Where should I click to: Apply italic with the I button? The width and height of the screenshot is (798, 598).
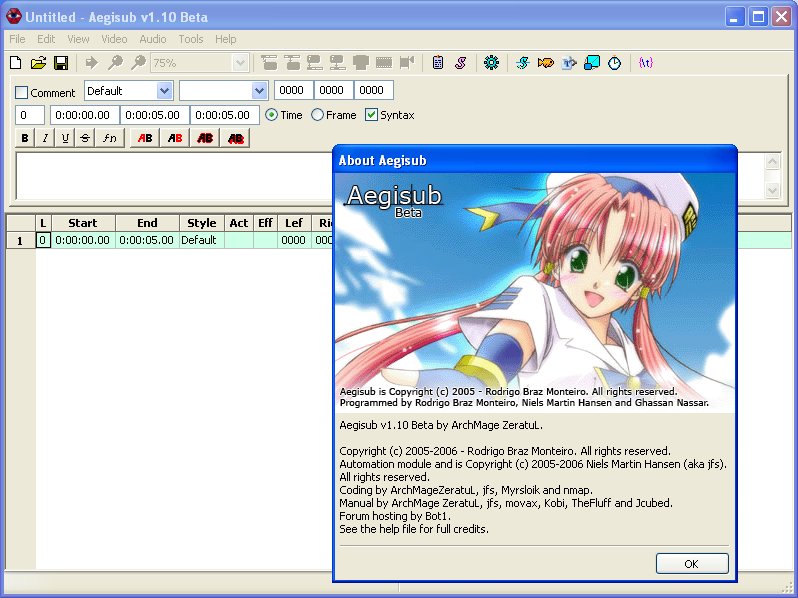pos(45,138)
